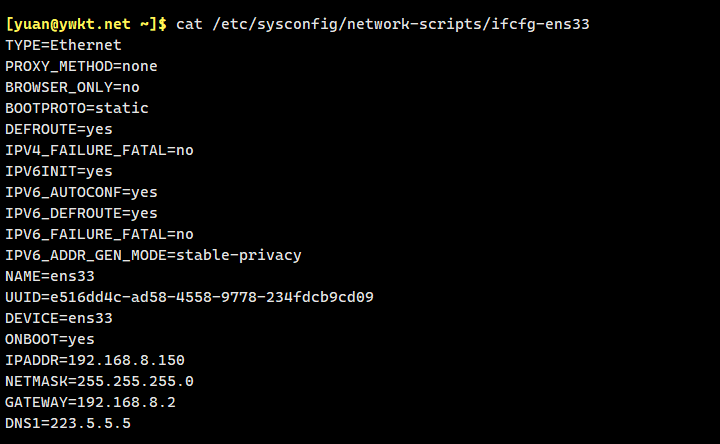Click the IPV6_FAILURE_FATAL=no line
Image resolution: width=720 pixels, height=444 pixels.
tap(99, 234)
